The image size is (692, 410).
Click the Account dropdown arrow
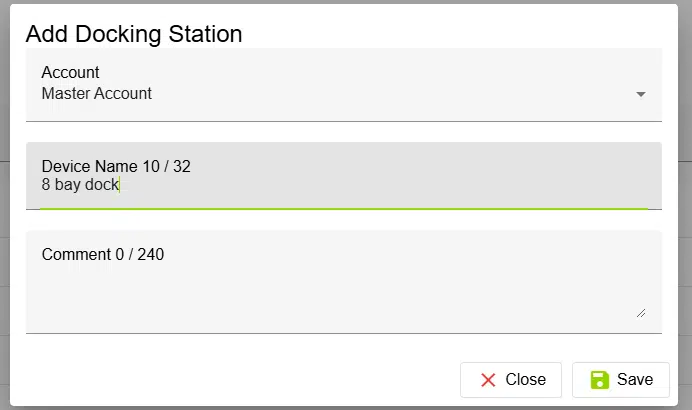click(641, 94)
